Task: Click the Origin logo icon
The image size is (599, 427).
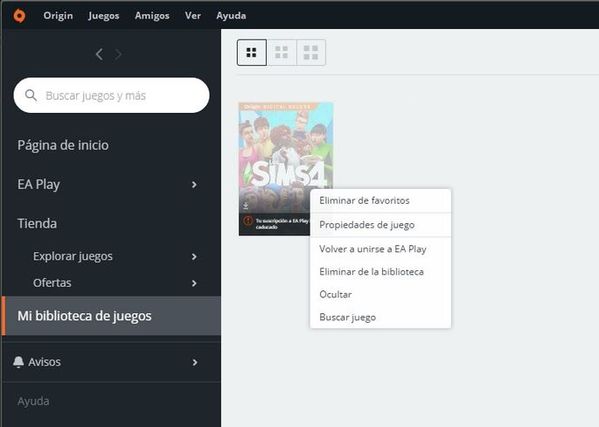Action: click(x=19, y=16)
